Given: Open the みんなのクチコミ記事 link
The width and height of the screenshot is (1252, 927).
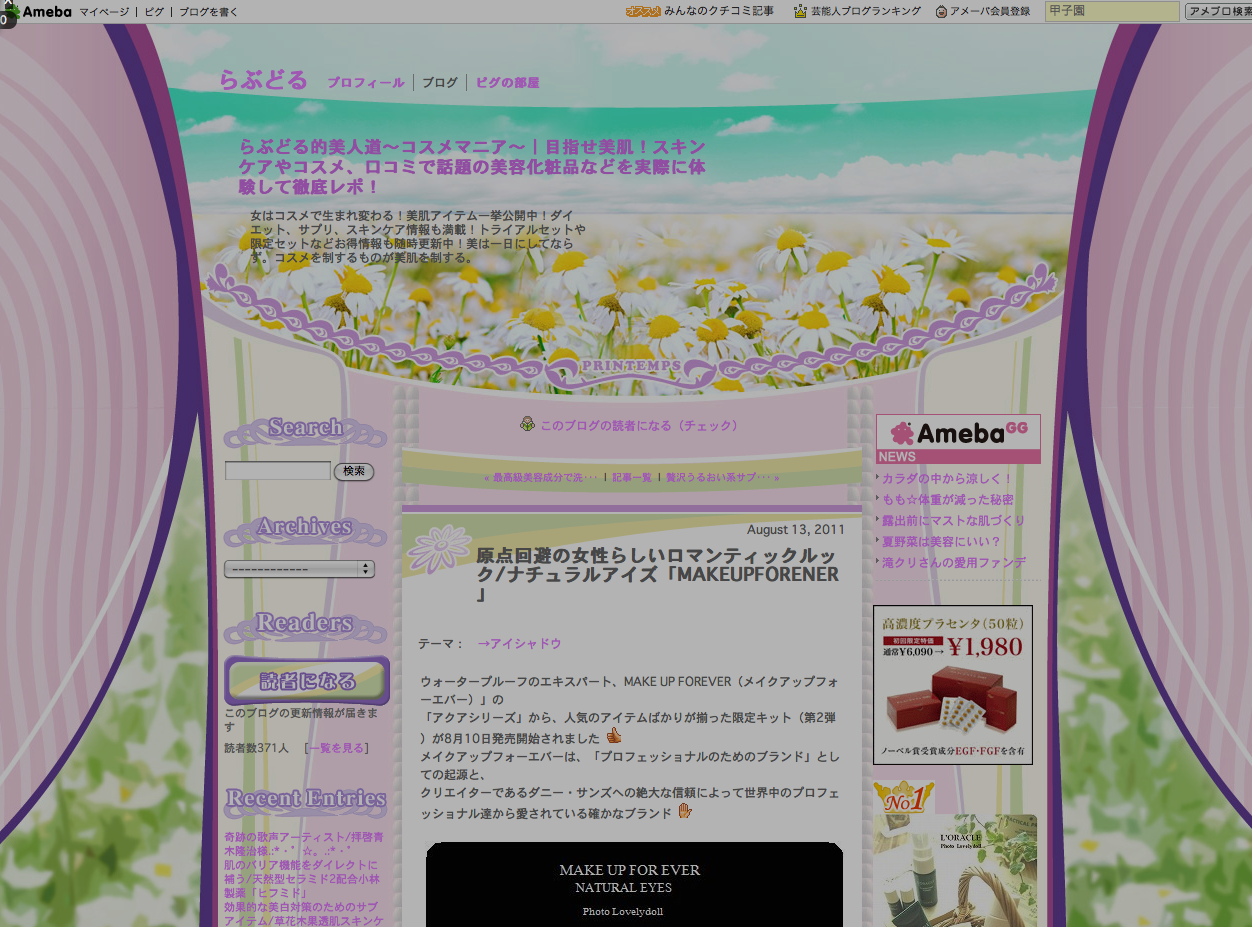Looking at the screenshot, I should [x=719, y=12].
